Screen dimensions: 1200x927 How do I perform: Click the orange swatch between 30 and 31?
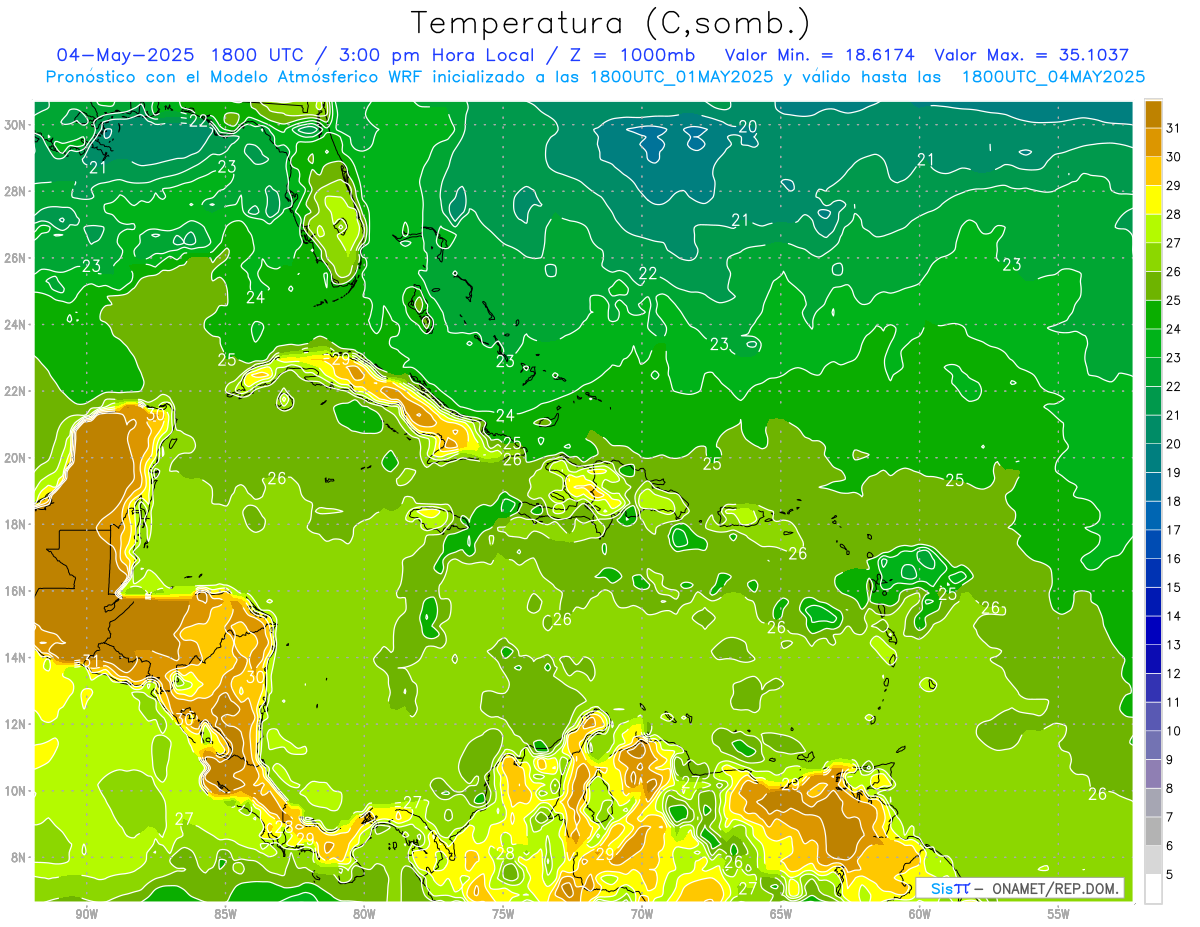(x=1153, y=143)
